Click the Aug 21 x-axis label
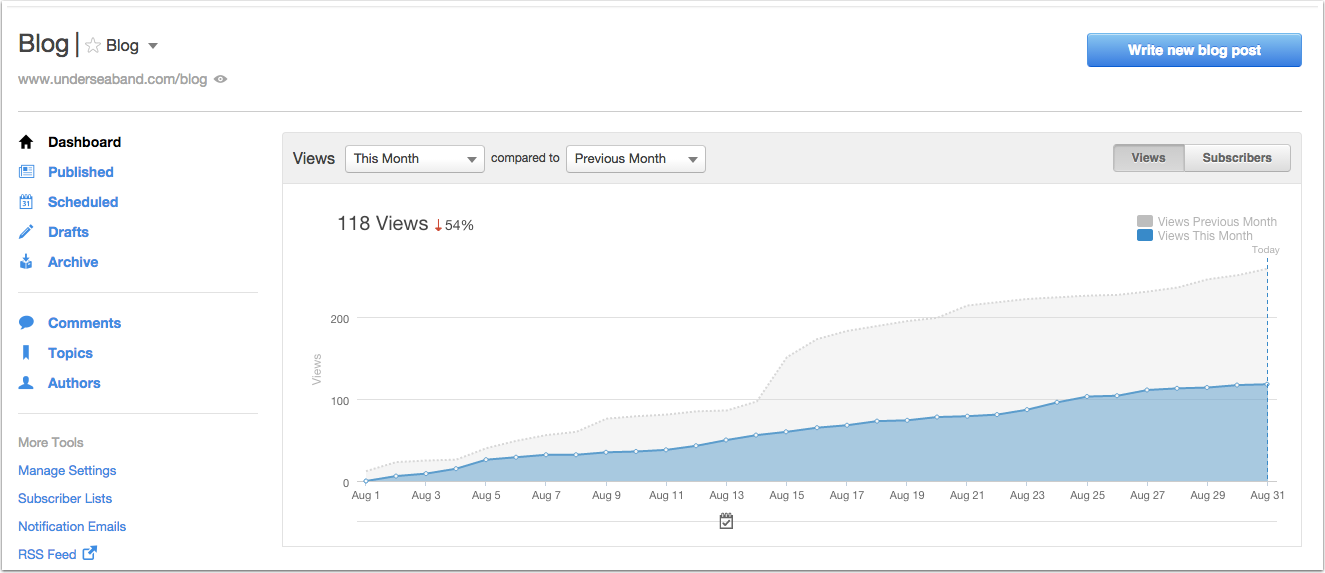 coord(967,495)
